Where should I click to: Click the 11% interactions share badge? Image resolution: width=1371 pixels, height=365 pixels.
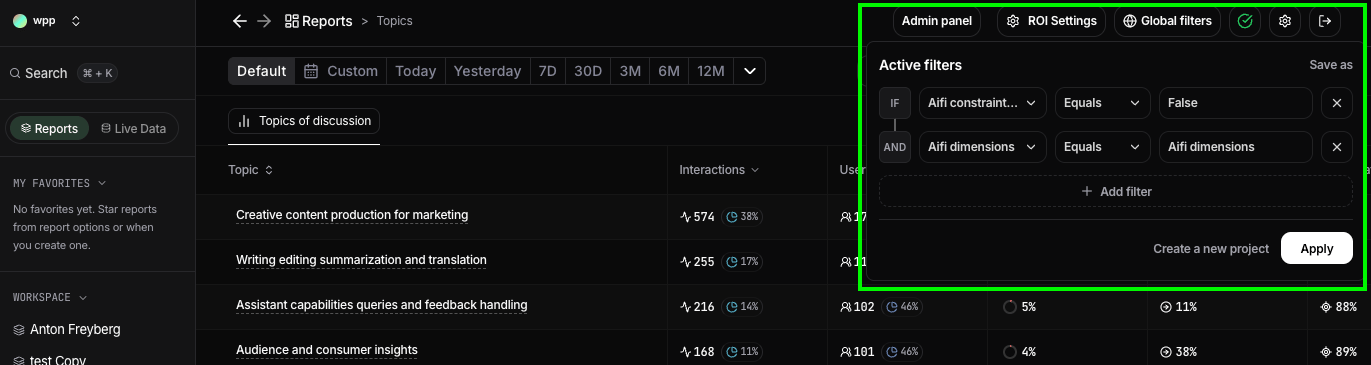coord(742,351)
